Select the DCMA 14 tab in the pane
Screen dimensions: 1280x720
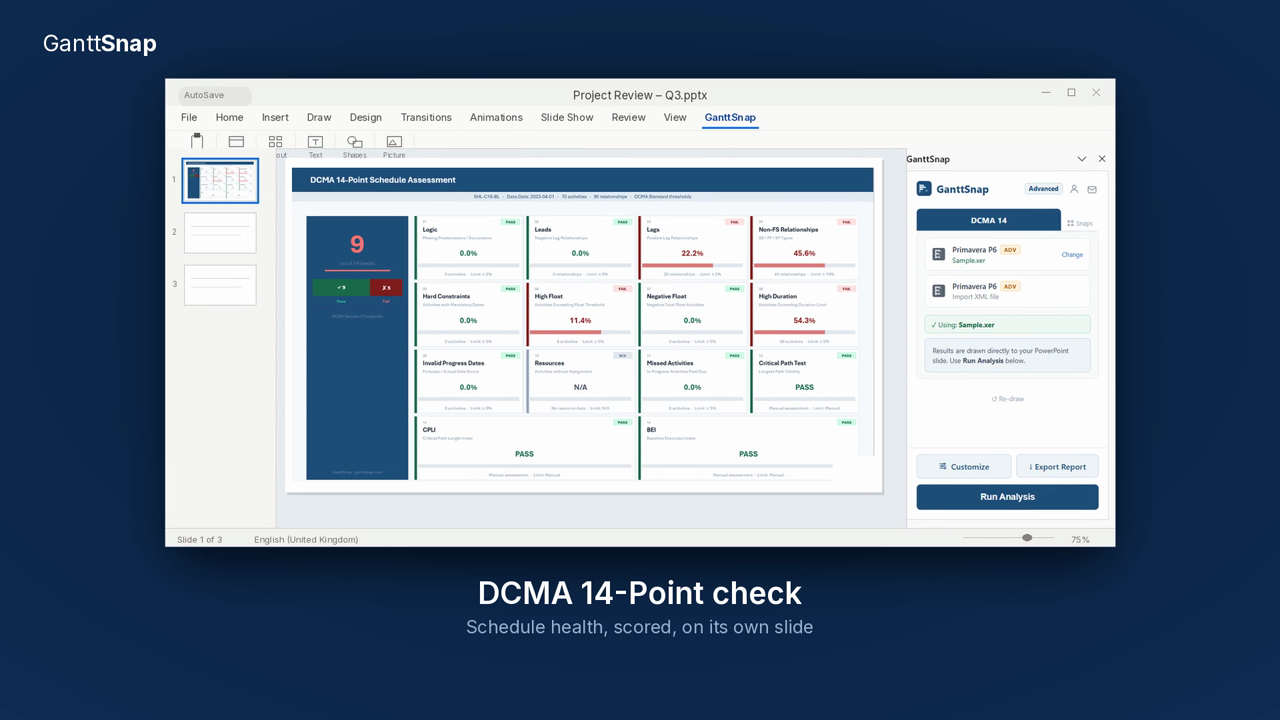click(x=988, y=220)
